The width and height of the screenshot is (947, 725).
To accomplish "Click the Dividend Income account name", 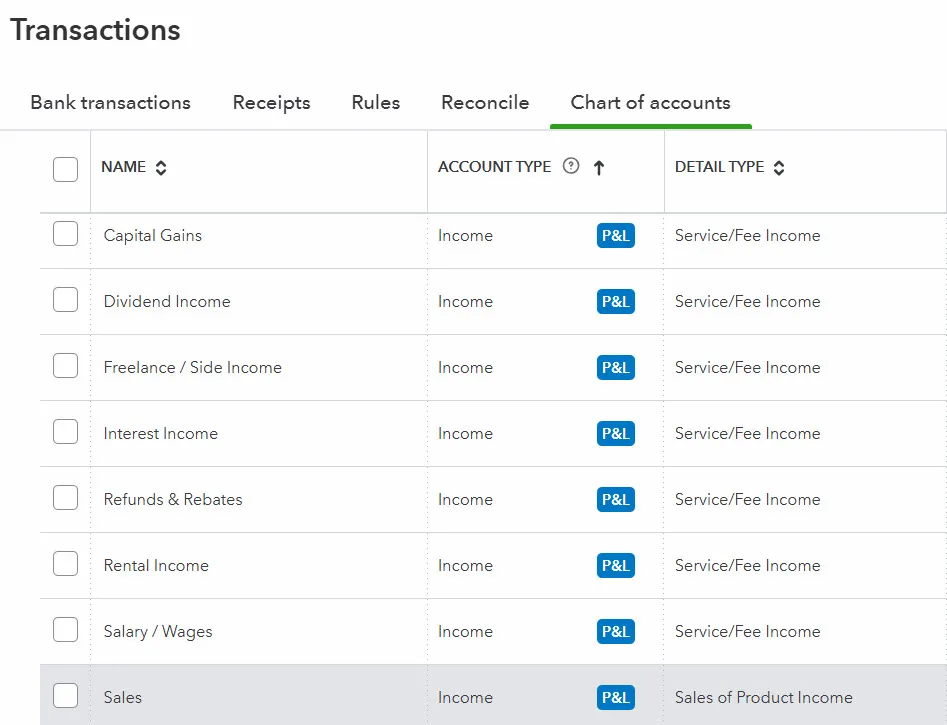I will (167, 302).
